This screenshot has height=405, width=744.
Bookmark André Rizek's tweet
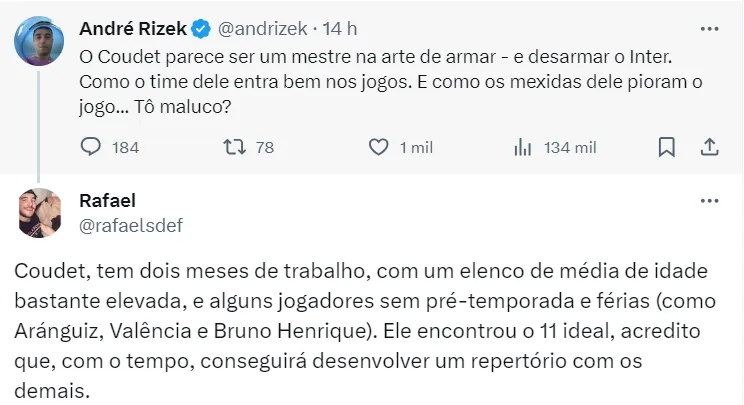tap(667, 147)
